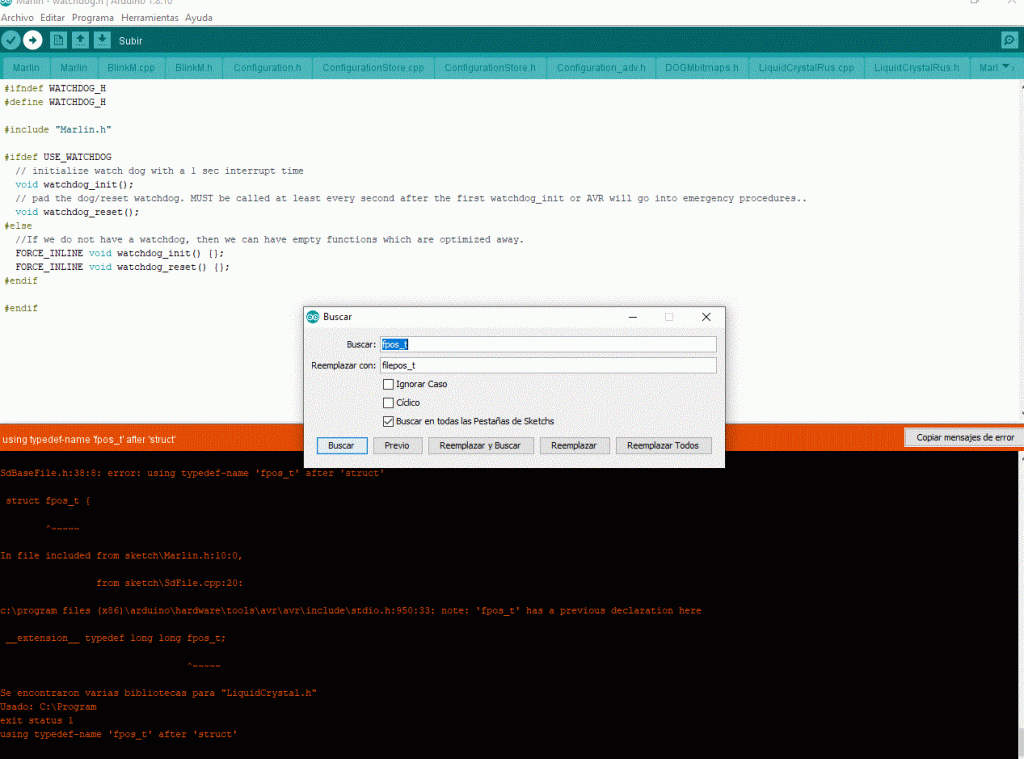
Task: Click the New sketch icon
Action: (x=58, y=40)
